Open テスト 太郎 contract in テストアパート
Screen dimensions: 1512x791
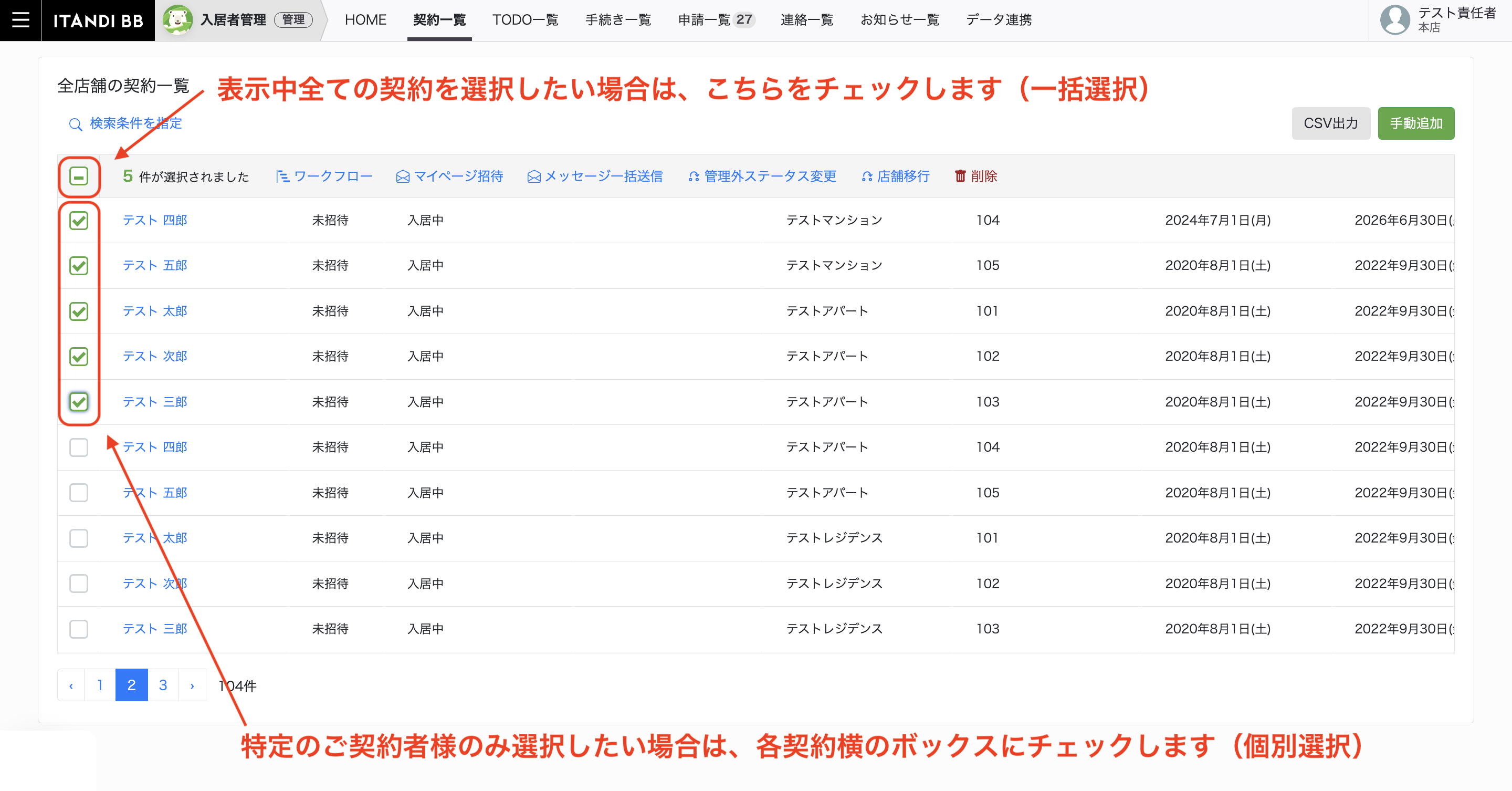(155, 311)
